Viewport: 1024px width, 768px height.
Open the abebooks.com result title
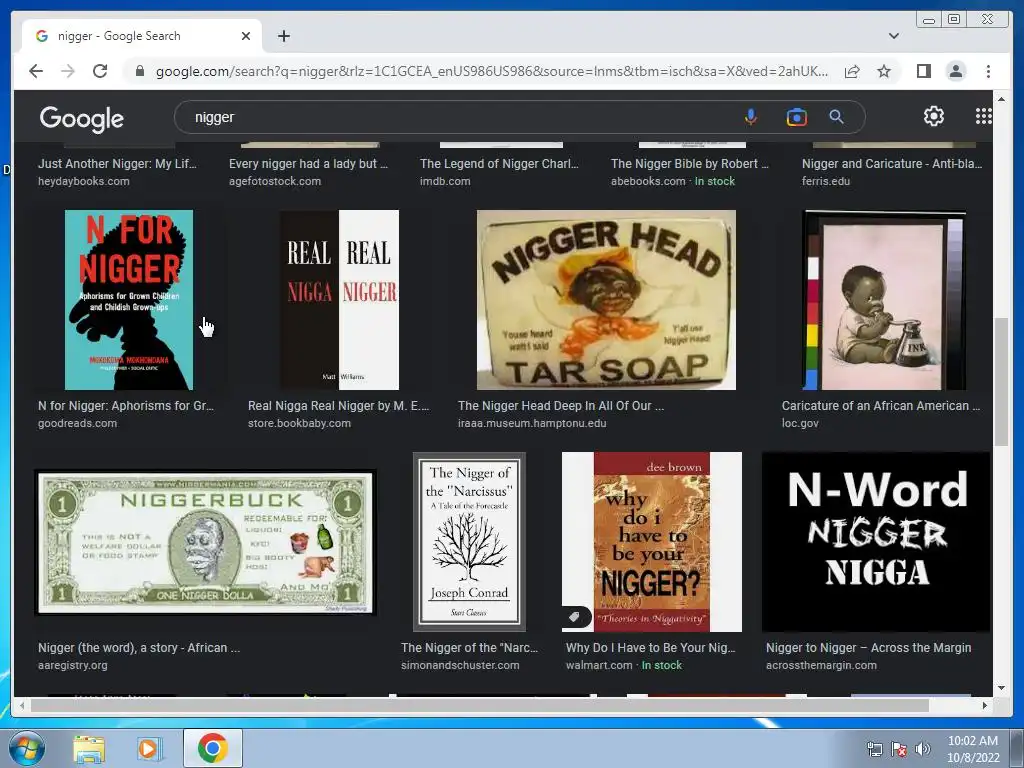690,164
